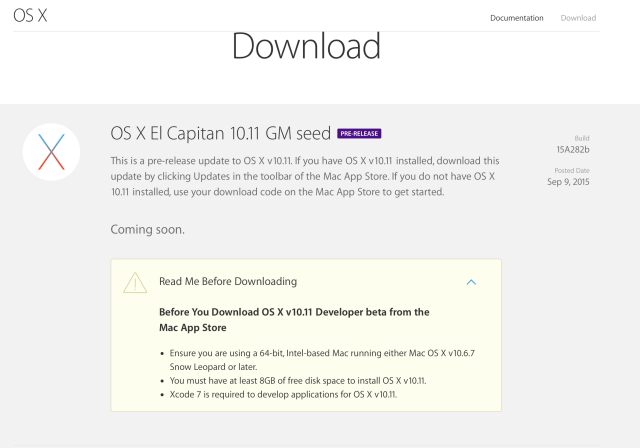Click the Read Me Before Downloading heading

228,282
